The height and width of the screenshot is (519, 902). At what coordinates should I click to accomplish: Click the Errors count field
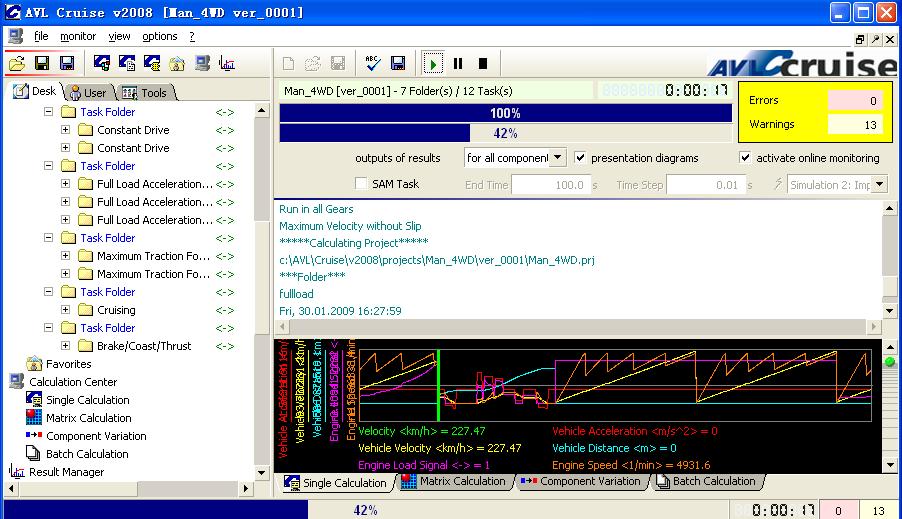click(x=854, y=101)
